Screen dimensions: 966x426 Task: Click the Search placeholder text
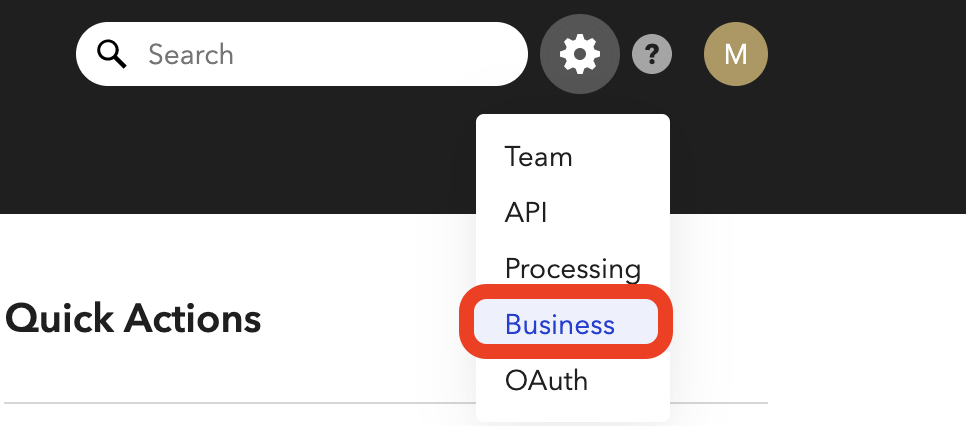[191, 54]
